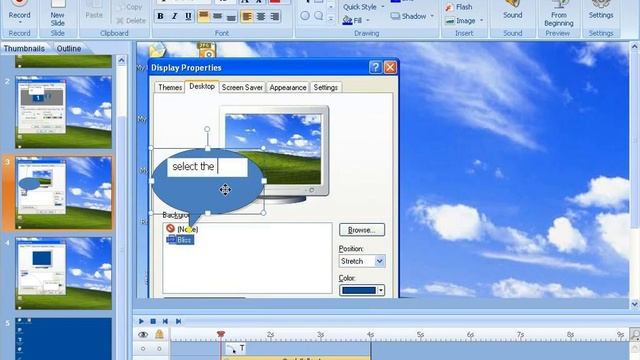Align text to the top vertically

coord(203,16)
